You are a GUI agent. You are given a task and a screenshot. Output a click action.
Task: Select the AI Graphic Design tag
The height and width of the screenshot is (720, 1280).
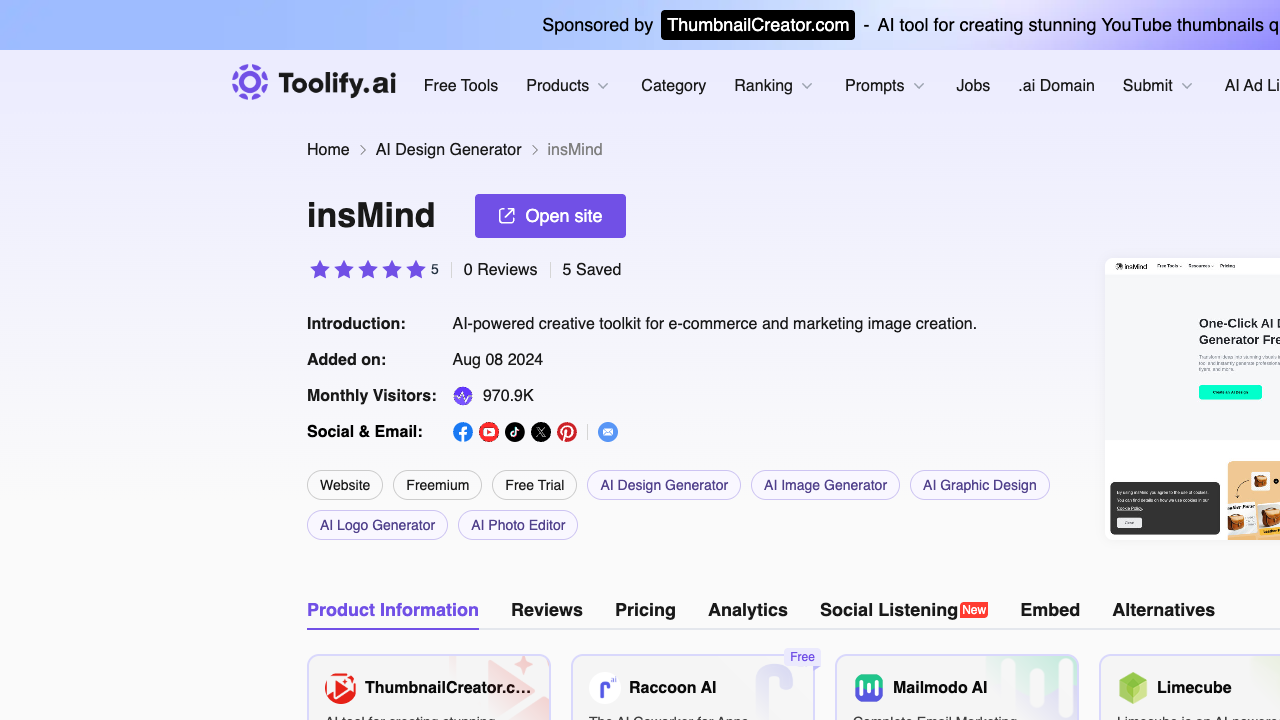coord(980,485)
